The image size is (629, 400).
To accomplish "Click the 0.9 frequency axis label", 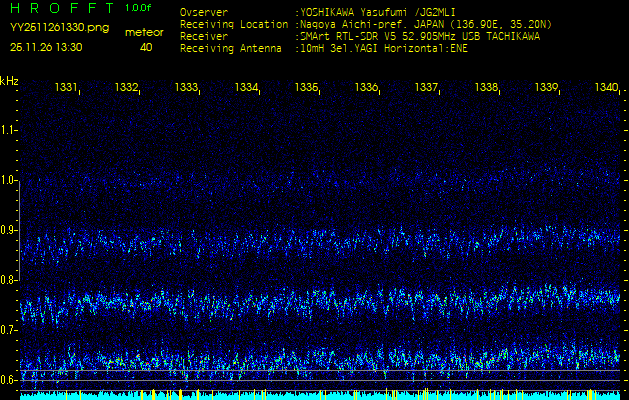I will 9,230.
